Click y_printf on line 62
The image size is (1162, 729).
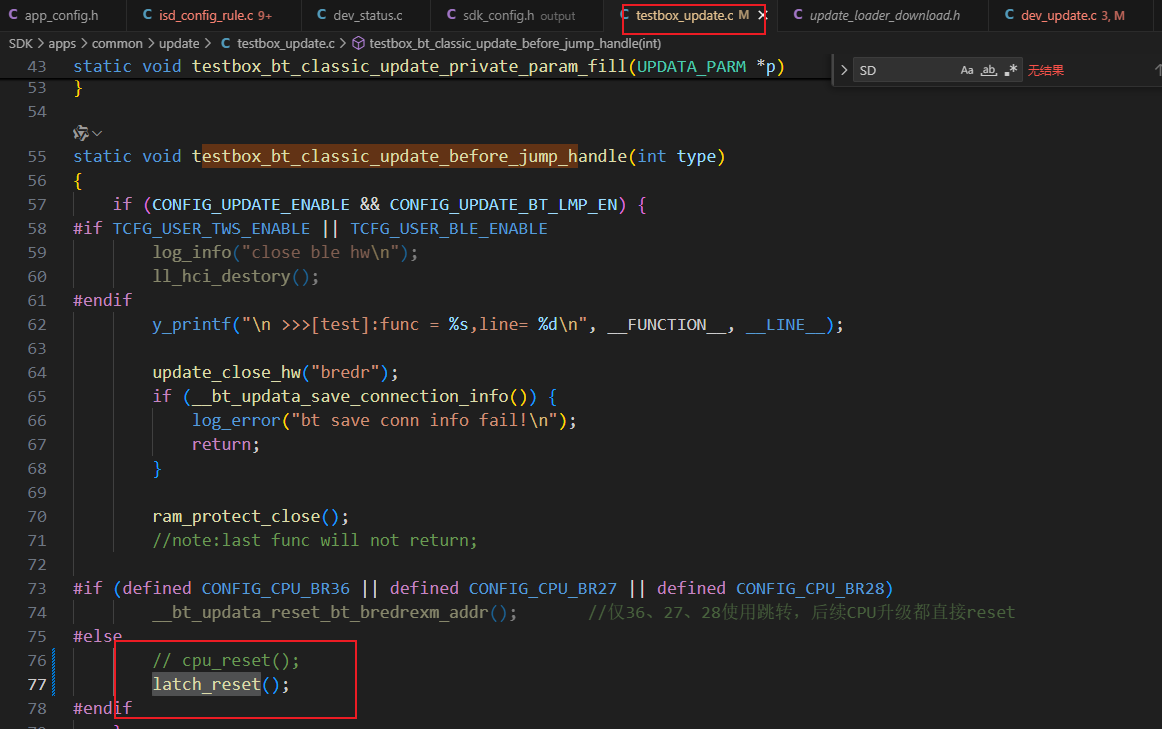192,324
